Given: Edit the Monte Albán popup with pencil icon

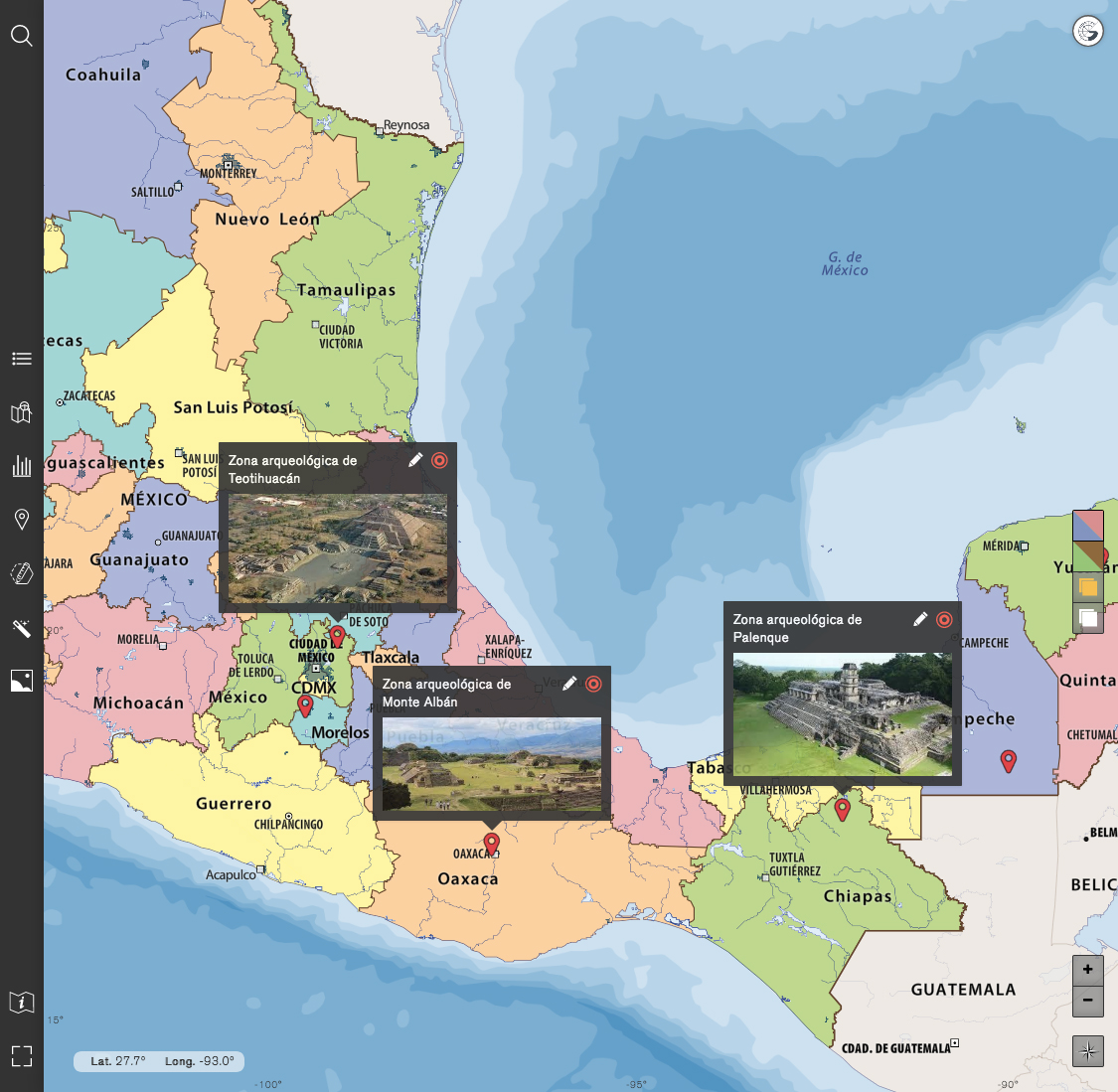Looking at the screenshot, I should (569, 685).
